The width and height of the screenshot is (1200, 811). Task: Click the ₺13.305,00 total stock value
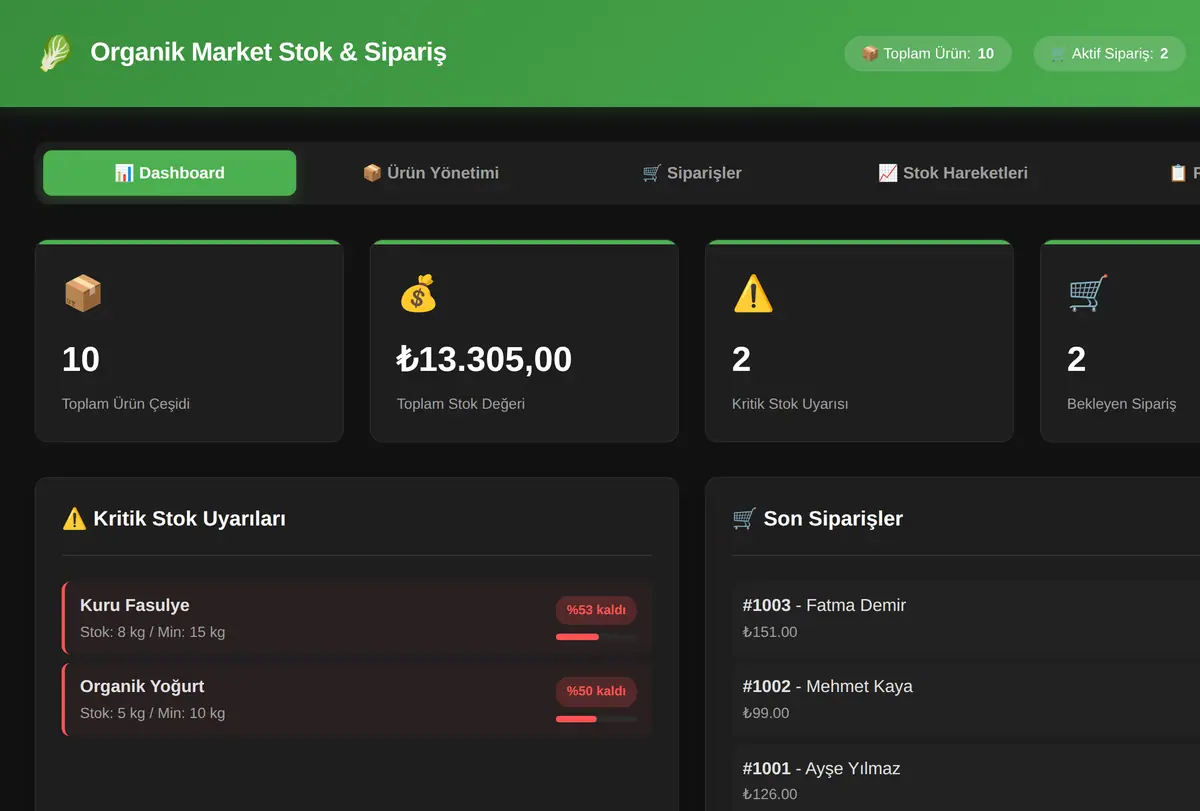click(x=484, y=359)
